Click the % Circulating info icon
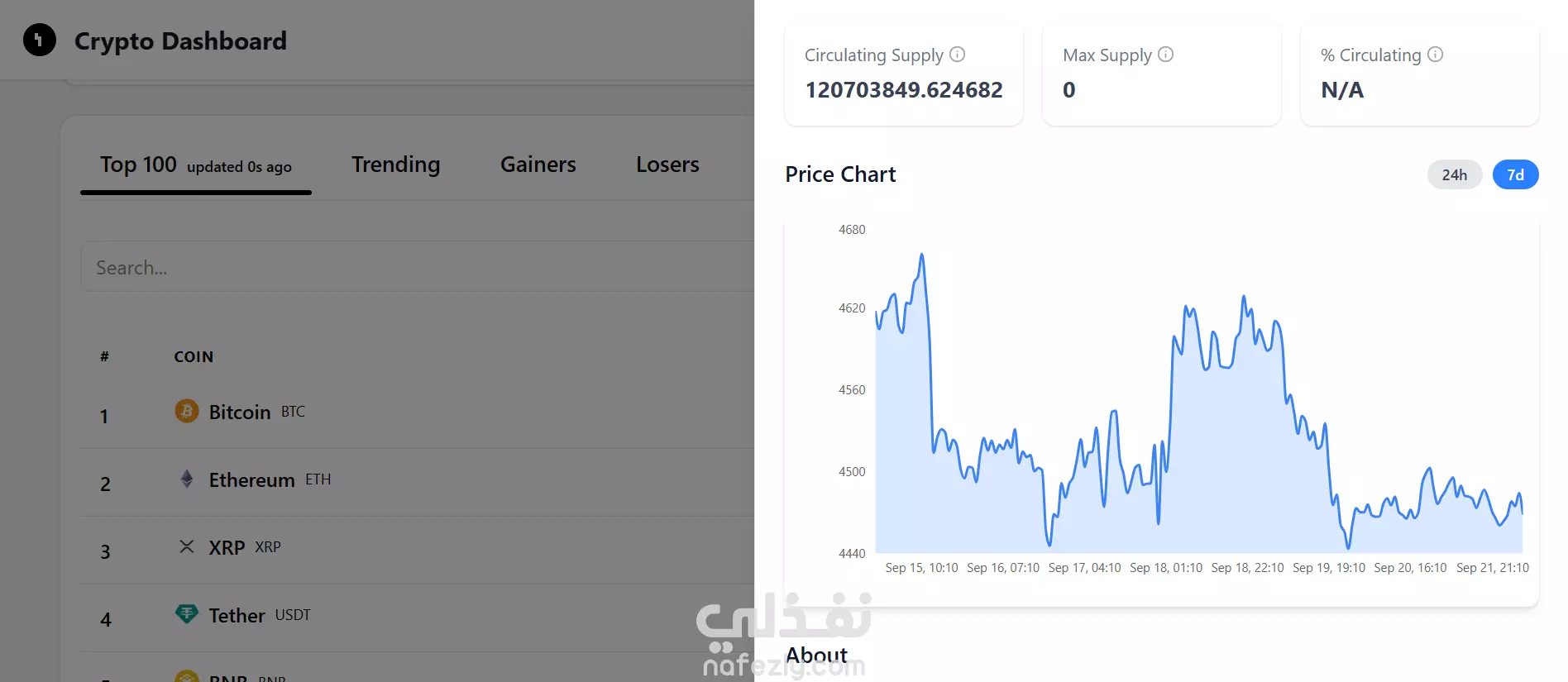1568x682 pixels. point(1436,55)
